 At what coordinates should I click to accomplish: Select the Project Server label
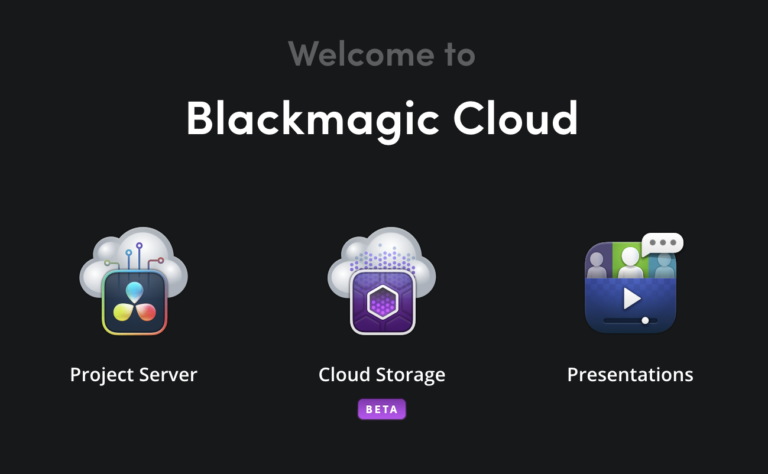pos(133,375)
